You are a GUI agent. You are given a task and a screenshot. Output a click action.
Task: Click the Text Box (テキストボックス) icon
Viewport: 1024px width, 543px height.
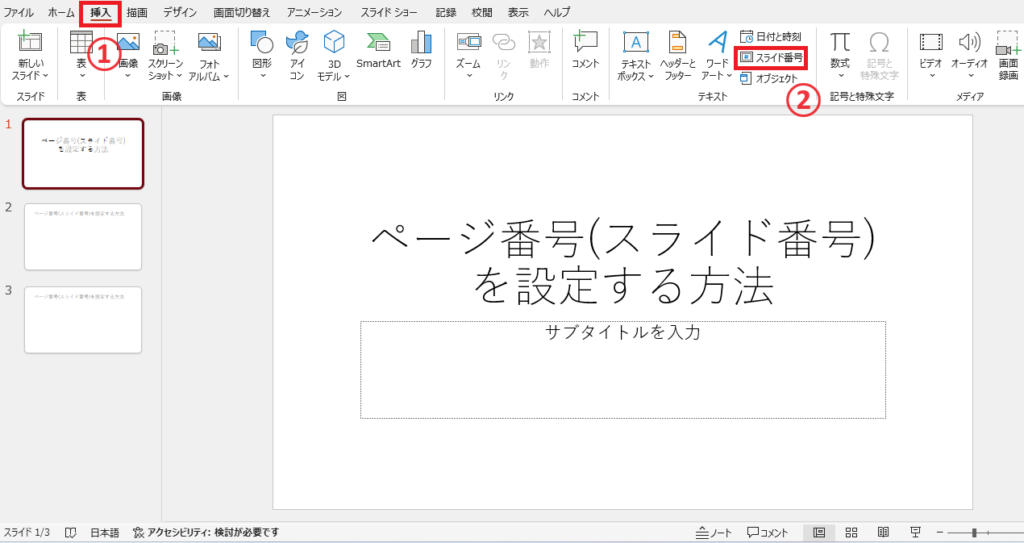coord(635,42)
